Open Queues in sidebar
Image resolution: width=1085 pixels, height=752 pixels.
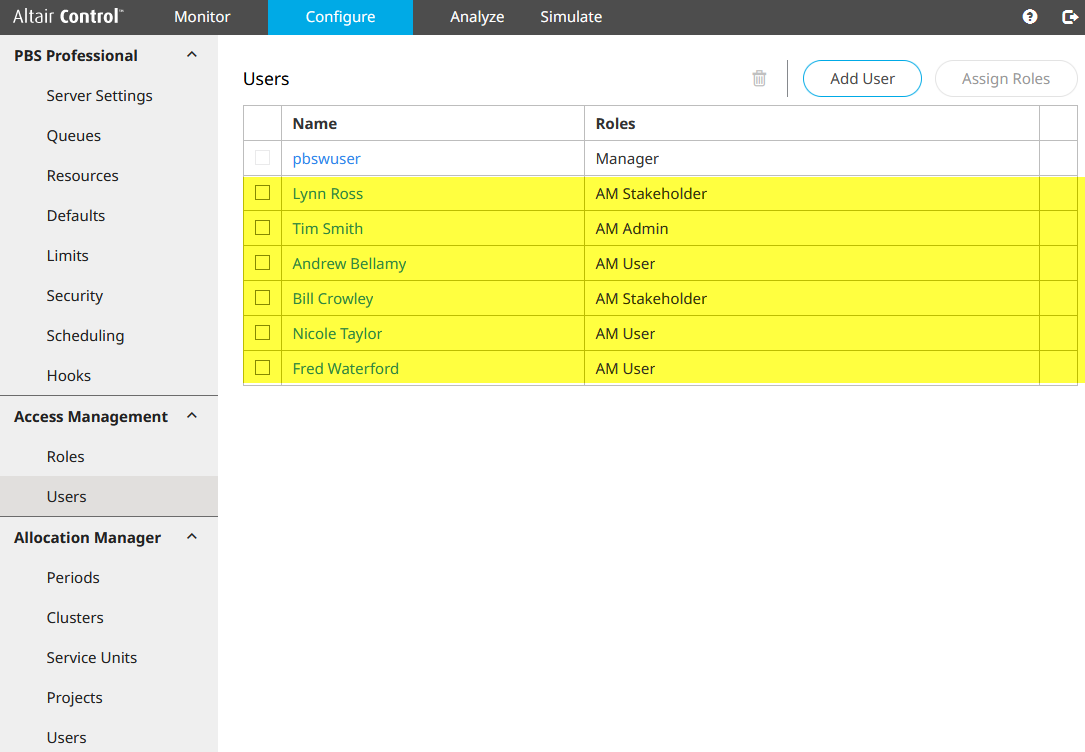click(73, 136)
